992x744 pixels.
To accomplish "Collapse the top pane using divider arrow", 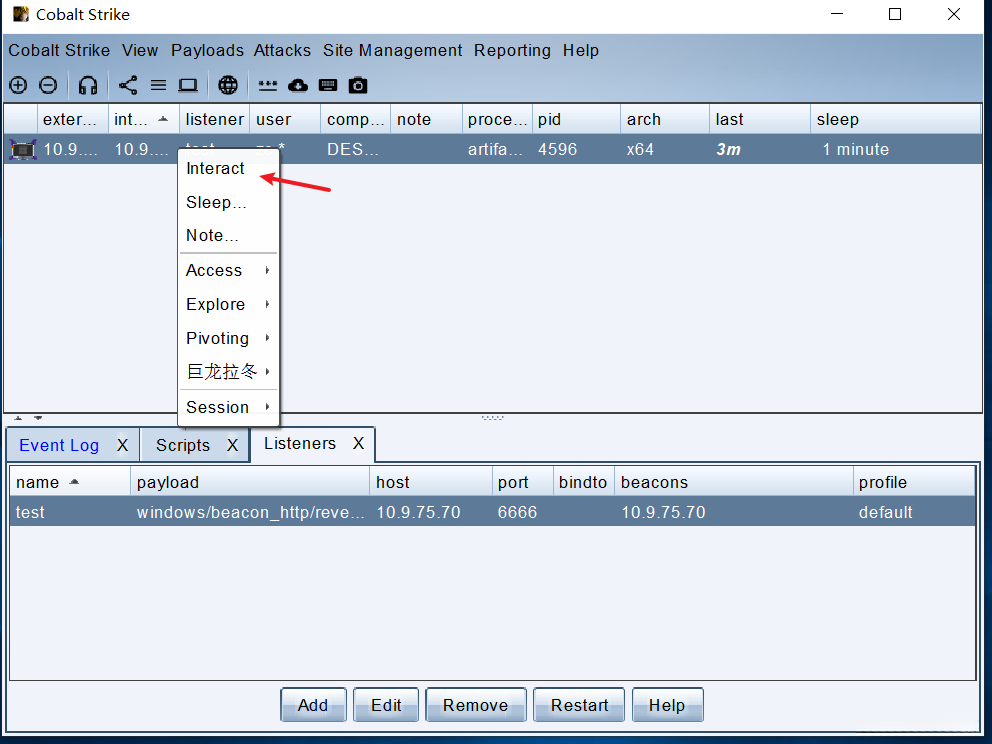I will [x=18, y=418].
